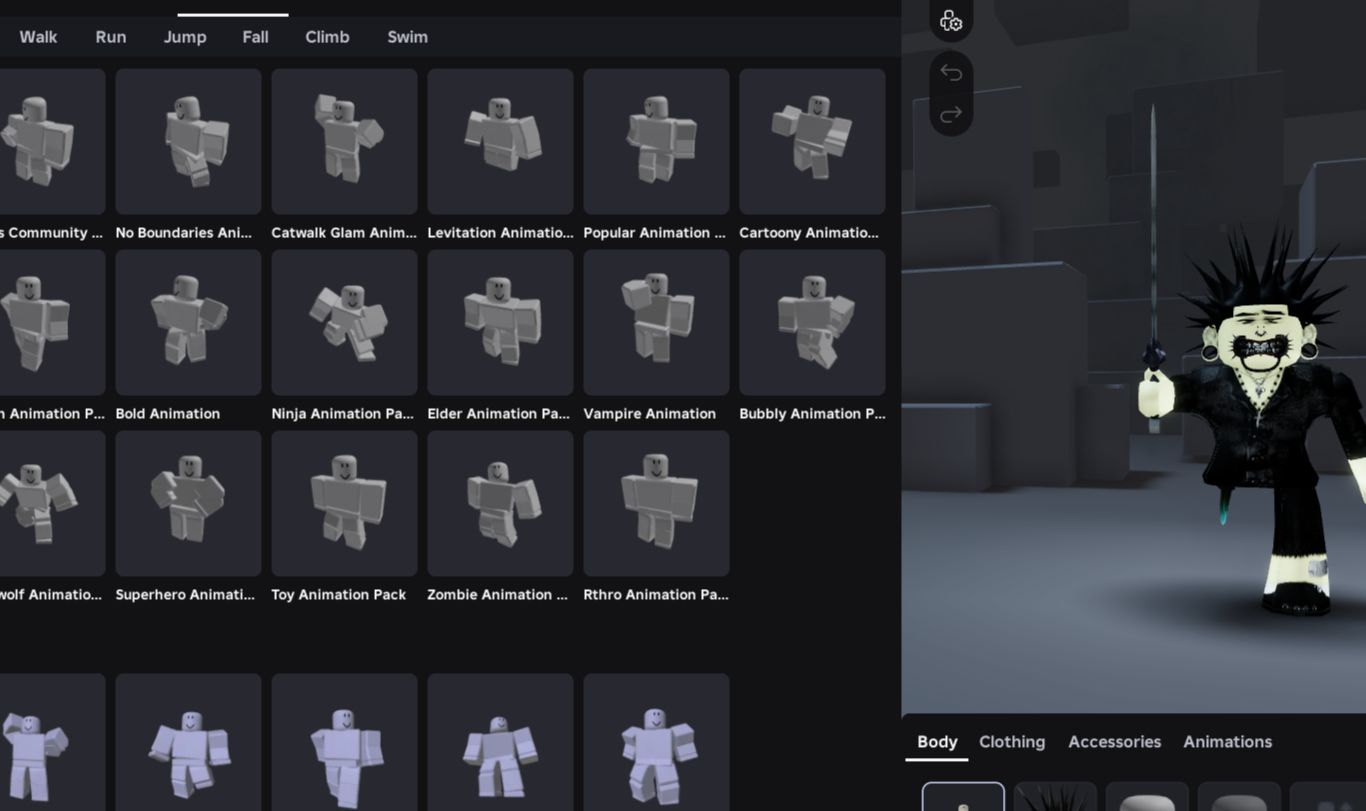Image resolution: width=1366 pixels, height=811 pixels.
Task: Select Catwalk Glam animation thumbnail
Action: pos(344,141)
